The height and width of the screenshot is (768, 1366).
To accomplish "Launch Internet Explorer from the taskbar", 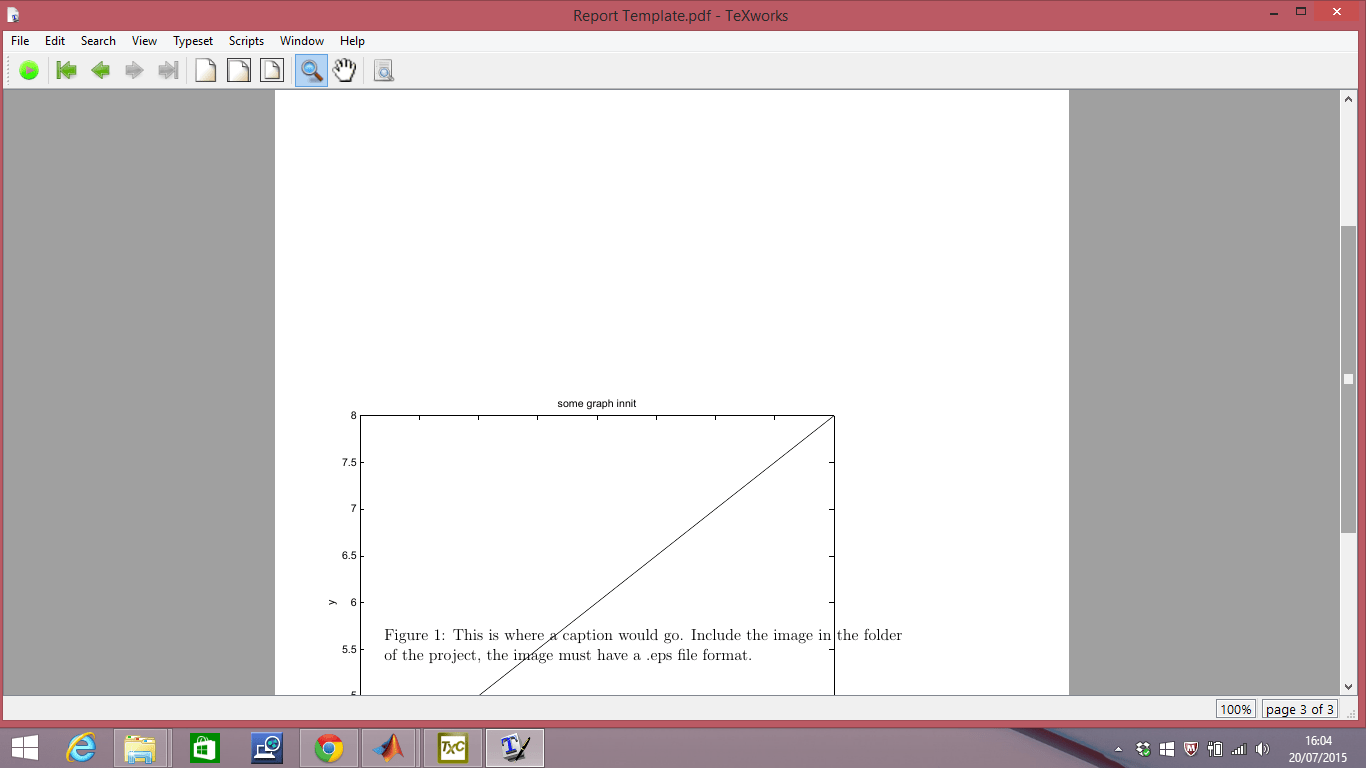I will (x=80, y=748).
